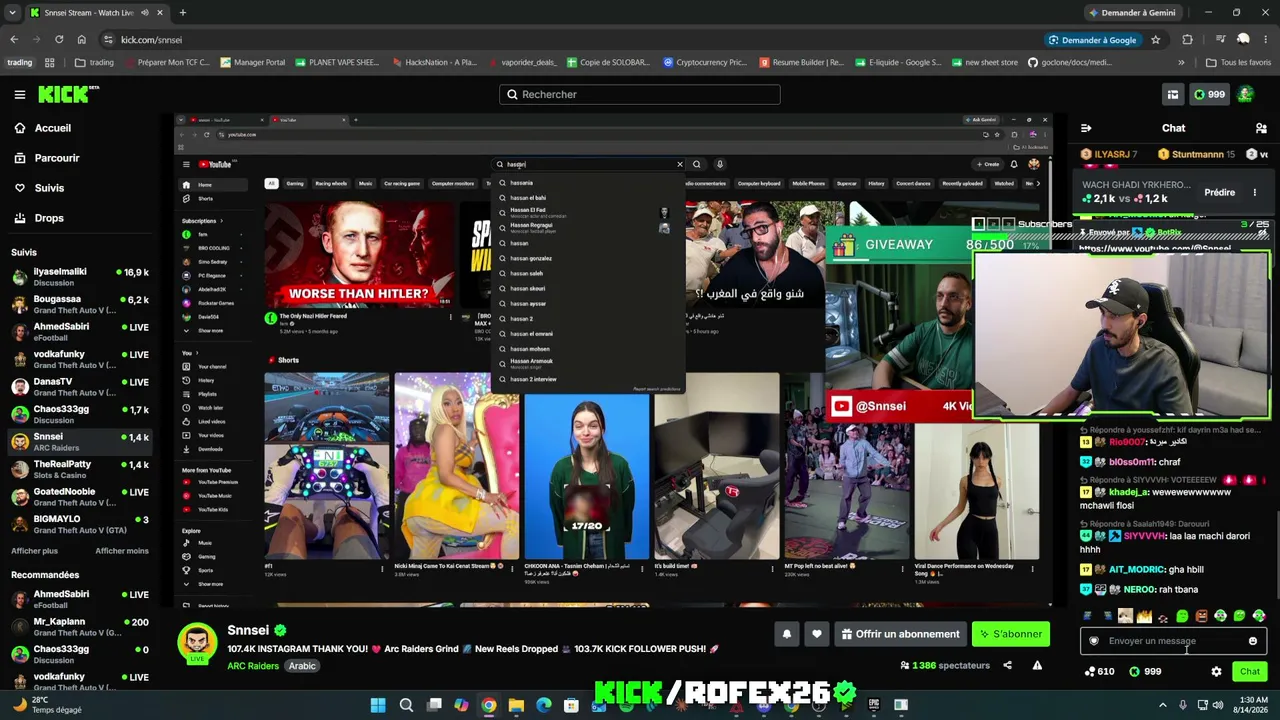Expand followed list with Afficher plus

point(34,551)
